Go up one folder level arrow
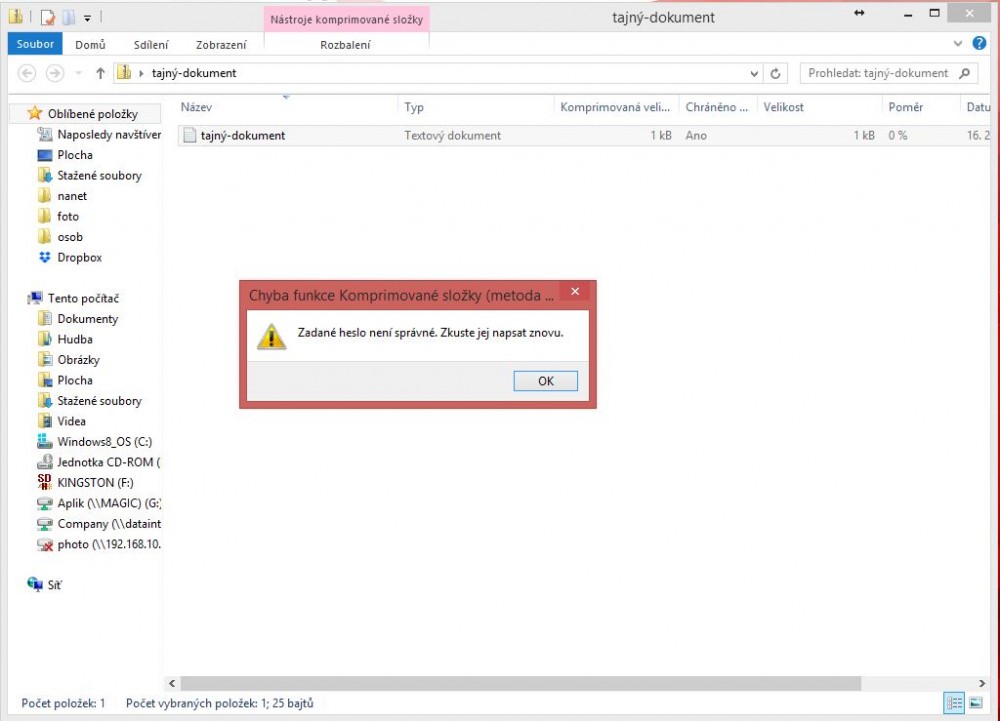The image size is (1000, 721). [x=100, y=73]
